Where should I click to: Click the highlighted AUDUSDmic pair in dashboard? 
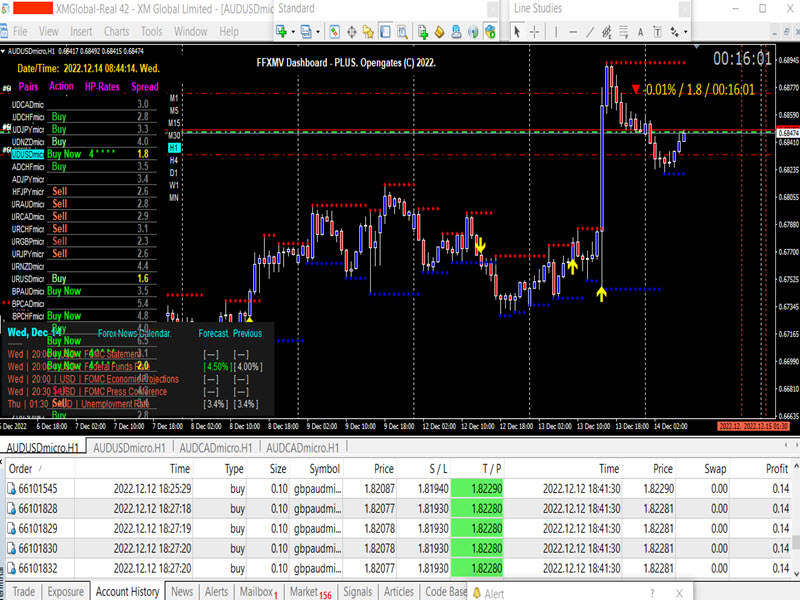tap(27, 154)
